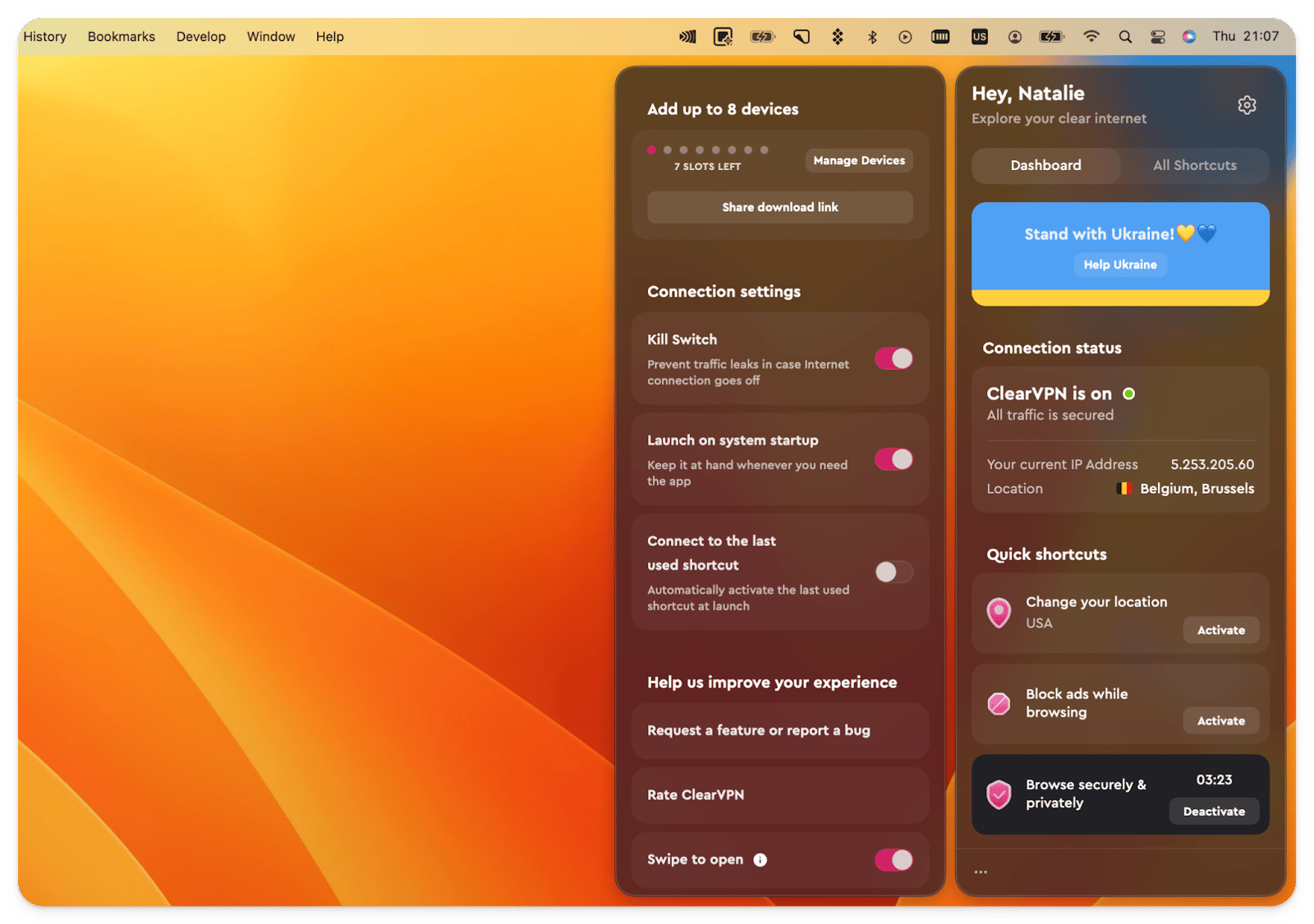Click the Dropbox icon in the menu bar
The height and width of the screenshot is (924, 1314).
pyautogui.click(x=838, y=36)
